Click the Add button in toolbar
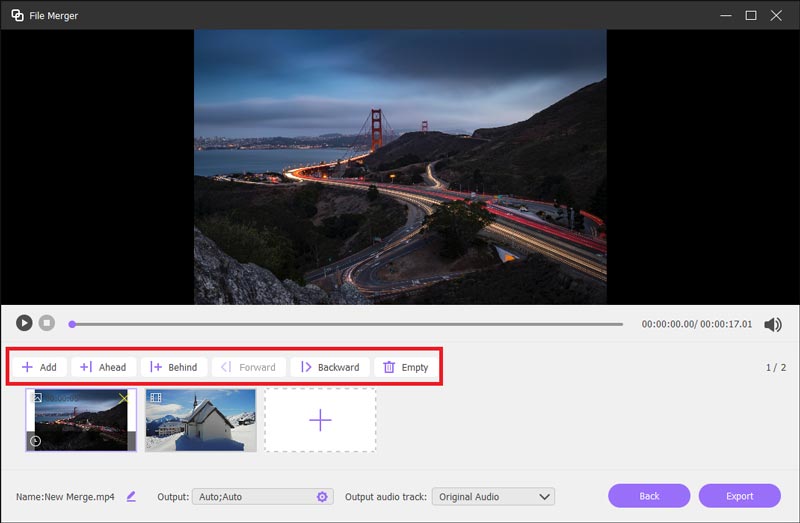 coord(39,367)
